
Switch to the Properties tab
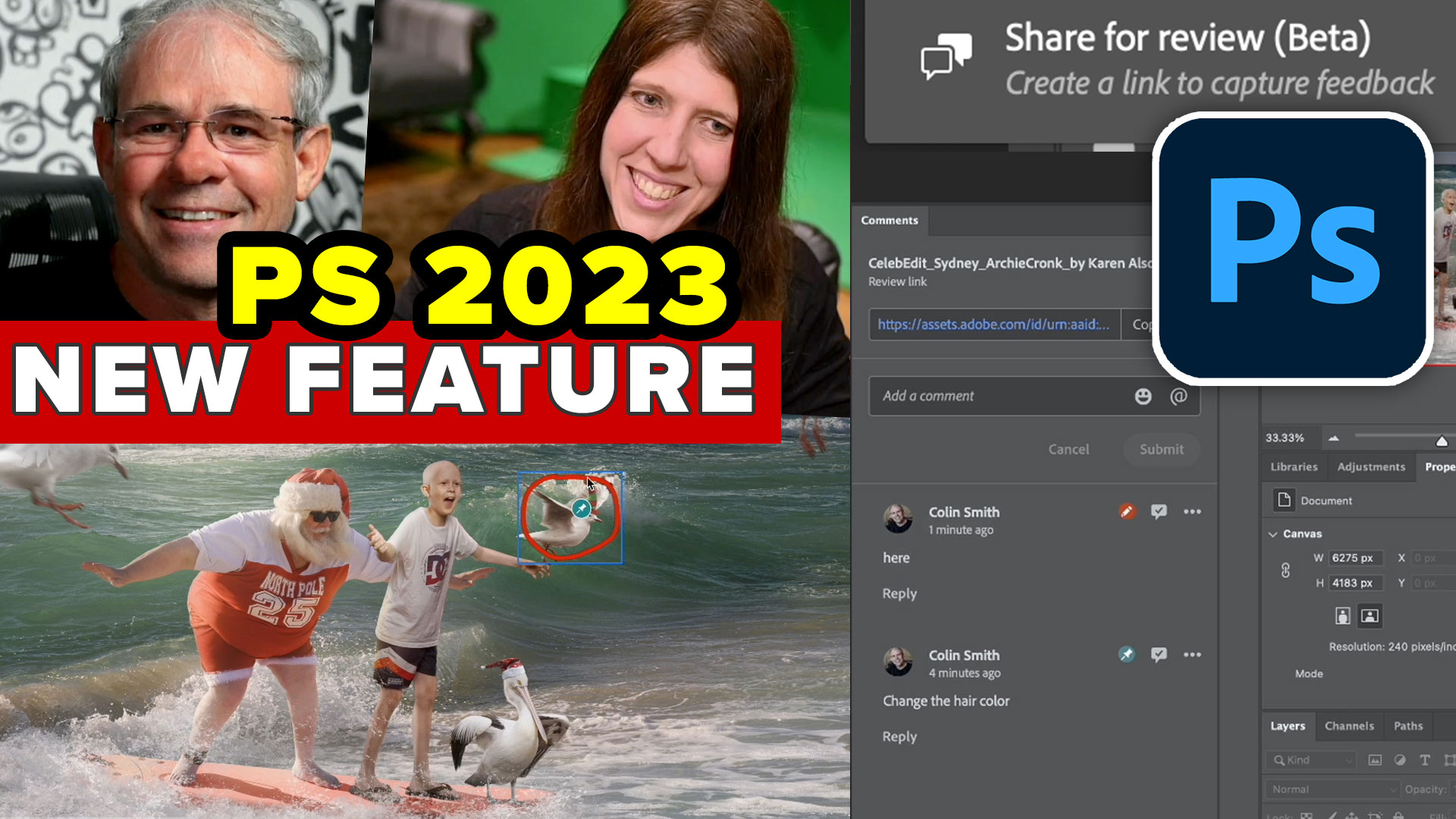pos(1438,466)
